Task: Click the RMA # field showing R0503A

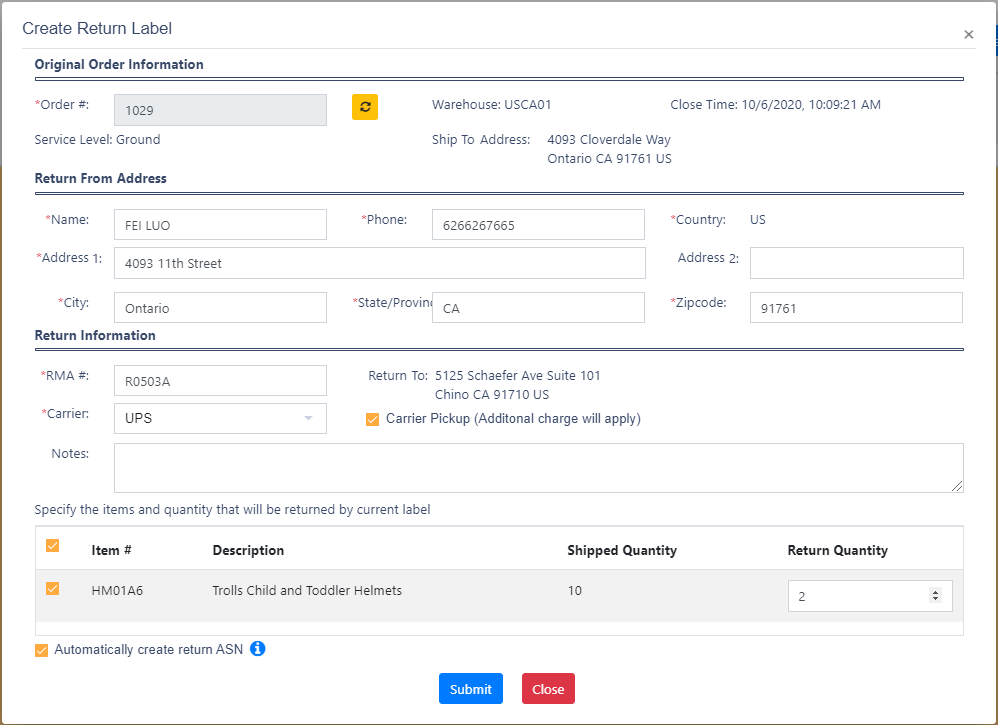Action: 220,381
